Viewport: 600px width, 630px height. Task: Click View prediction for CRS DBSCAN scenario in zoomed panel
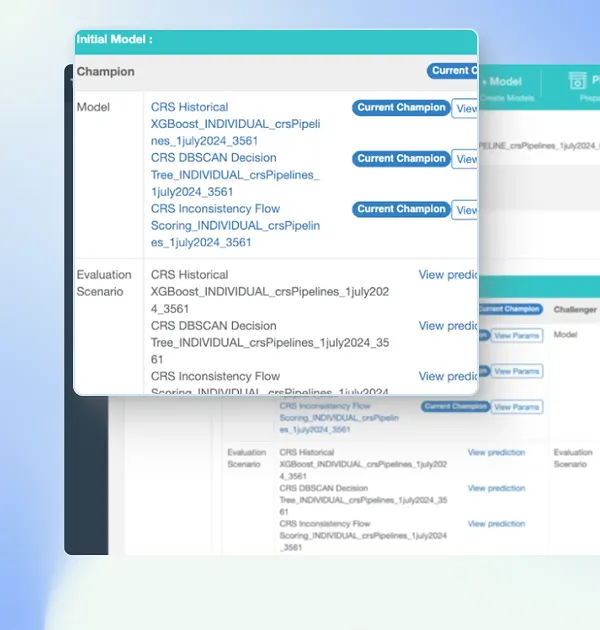[448, 326]
